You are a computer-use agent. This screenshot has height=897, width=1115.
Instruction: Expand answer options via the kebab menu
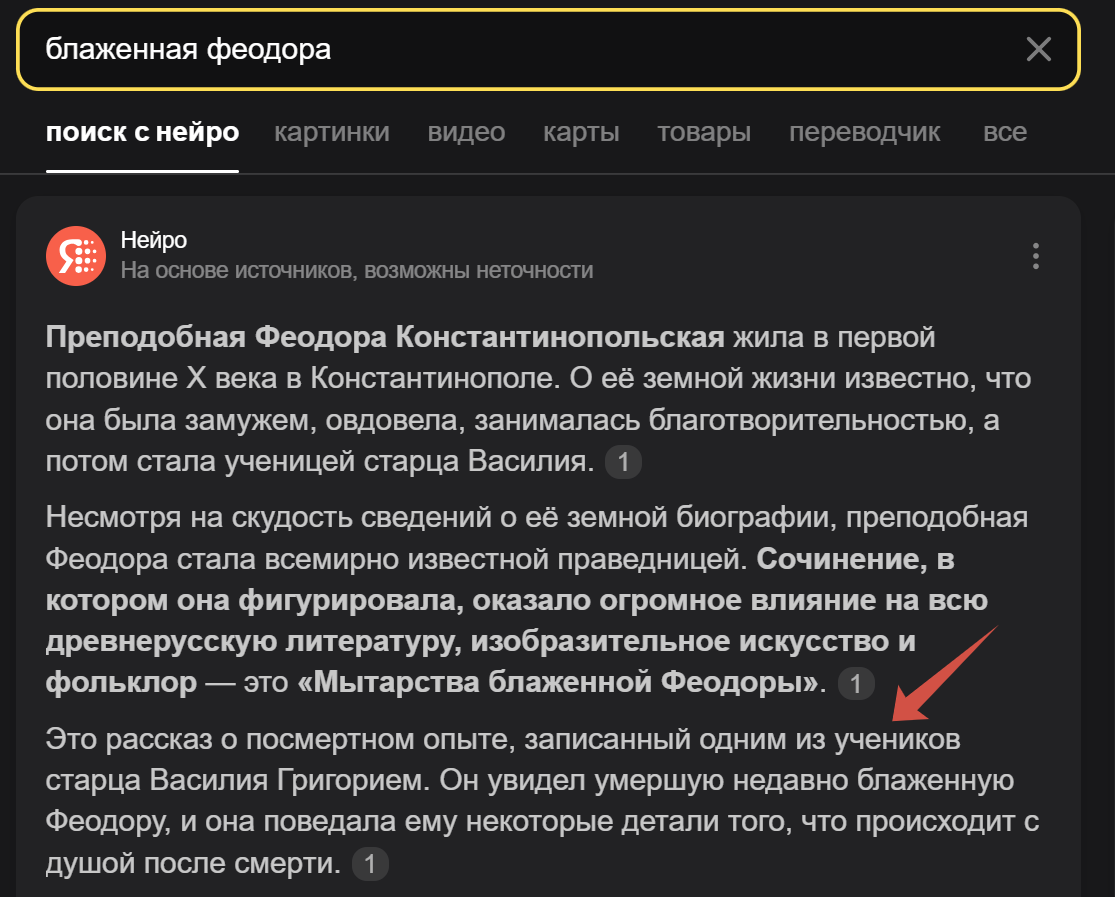pyautogui.click(x=1035, y=256)
